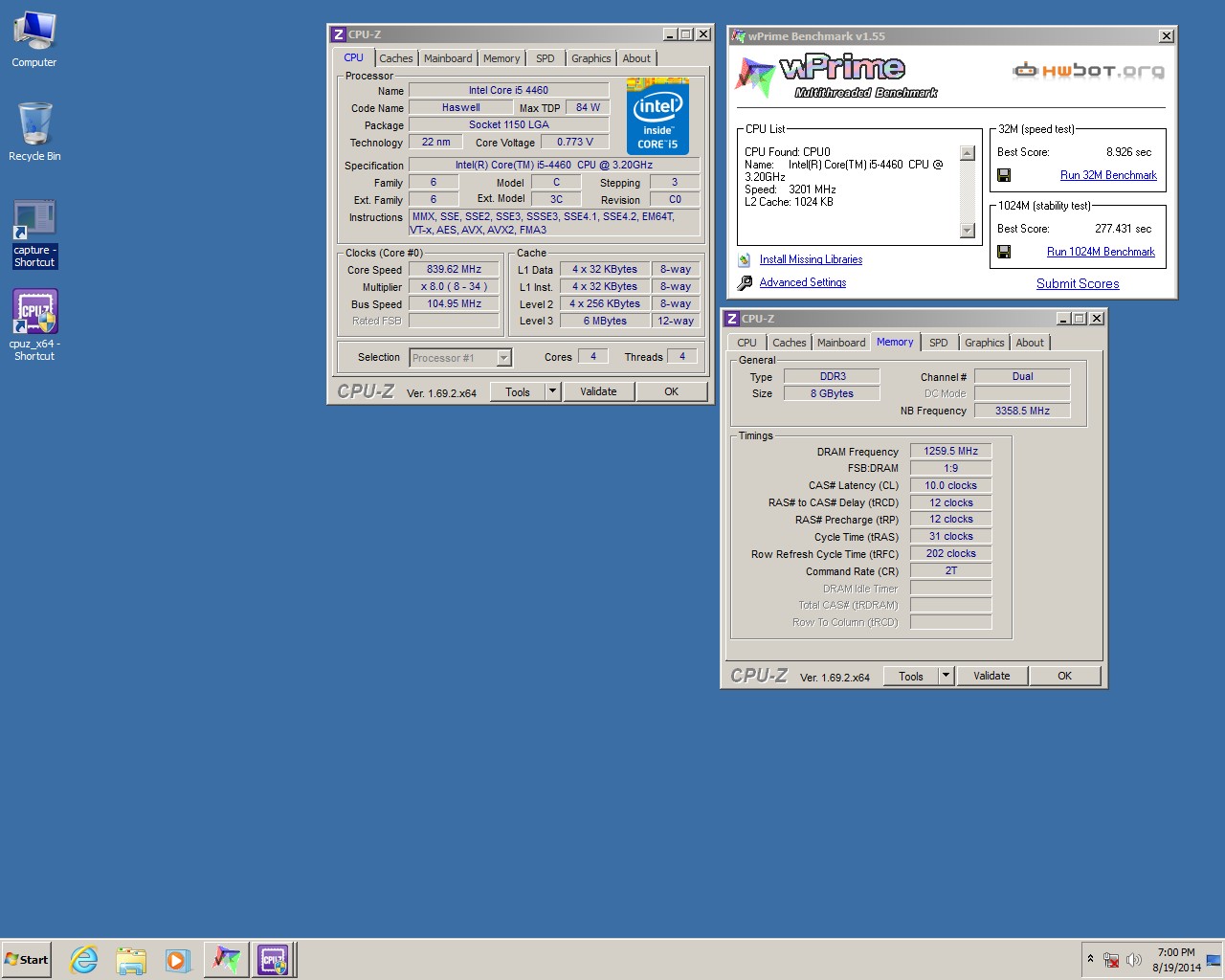1225x980 pixels.
Task: Open the Computer desktop icon
Action: [34, 40]
